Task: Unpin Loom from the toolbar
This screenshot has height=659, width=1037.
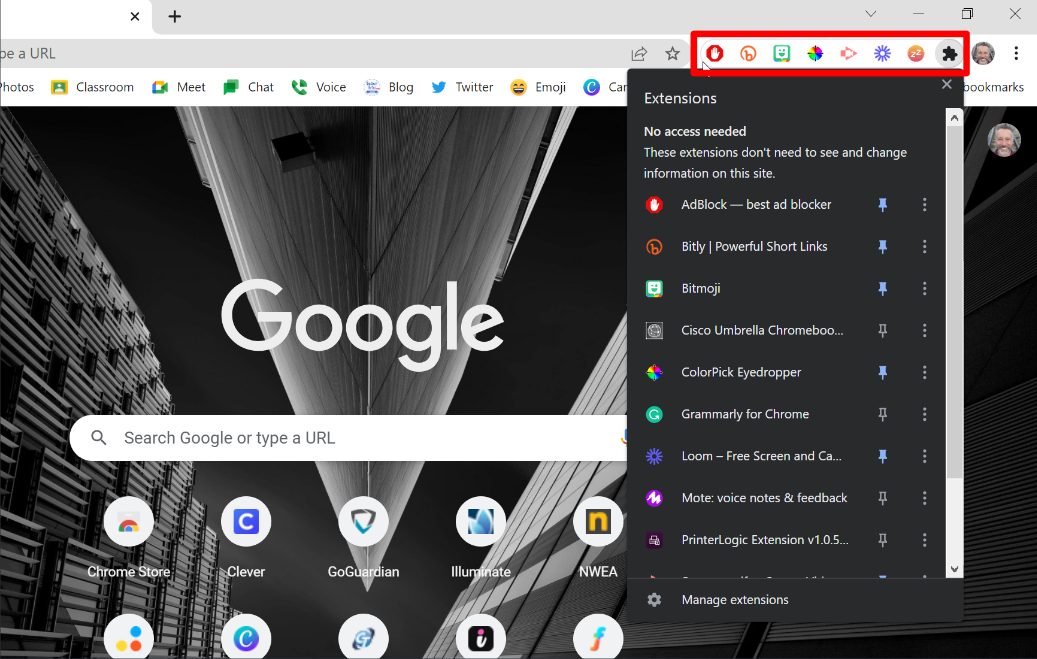Action: tap(882, 456)
